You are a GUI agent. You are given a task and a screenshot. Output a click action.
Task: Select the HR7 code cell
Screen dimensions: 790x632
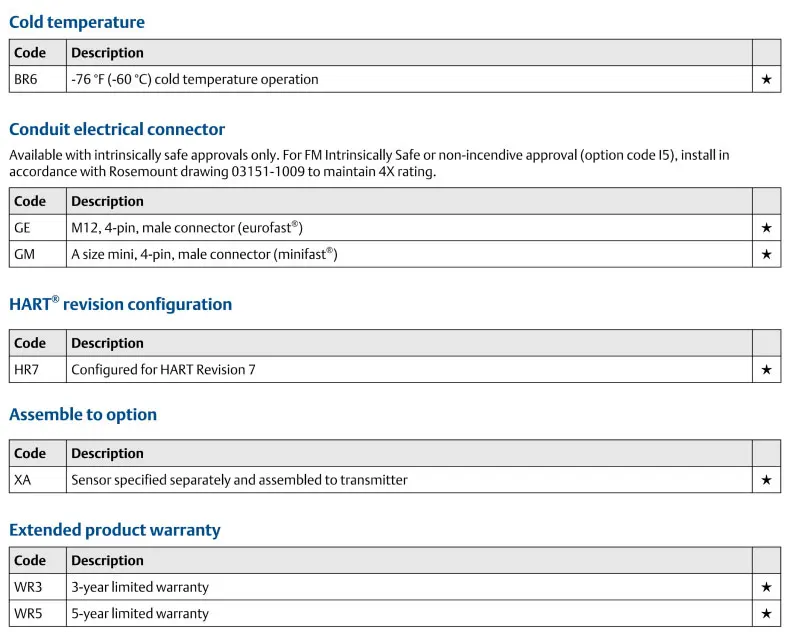point(38,369)
